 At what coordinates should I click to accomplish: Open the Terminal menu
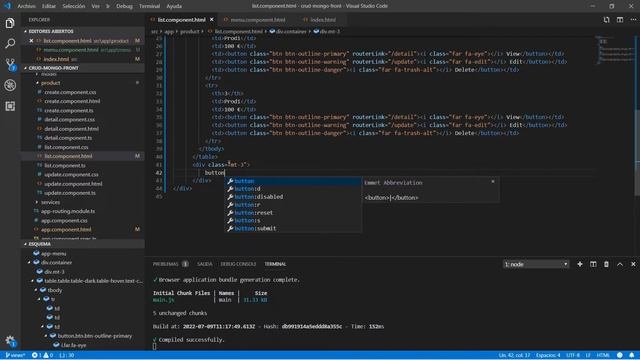point(149,6)
